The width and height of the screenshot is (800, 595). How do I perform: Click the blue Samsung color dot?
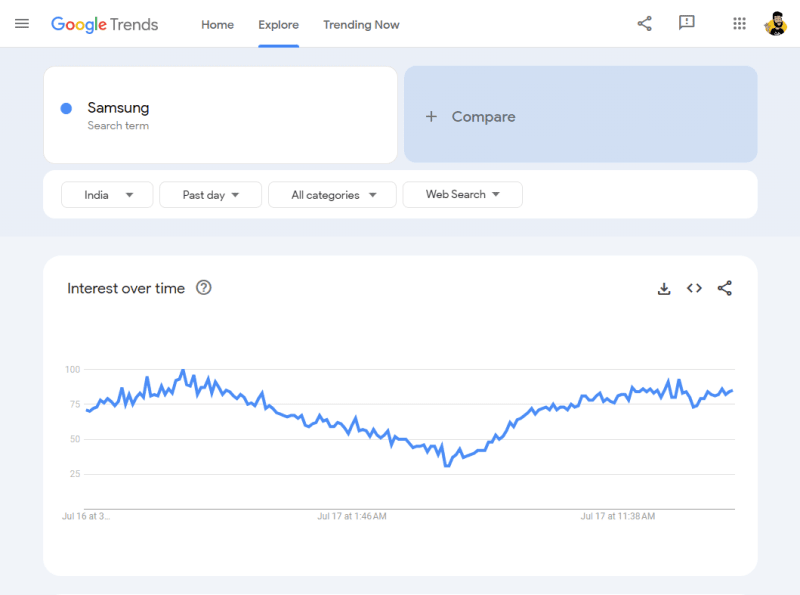pyautogui.click(x=66, y=108)
